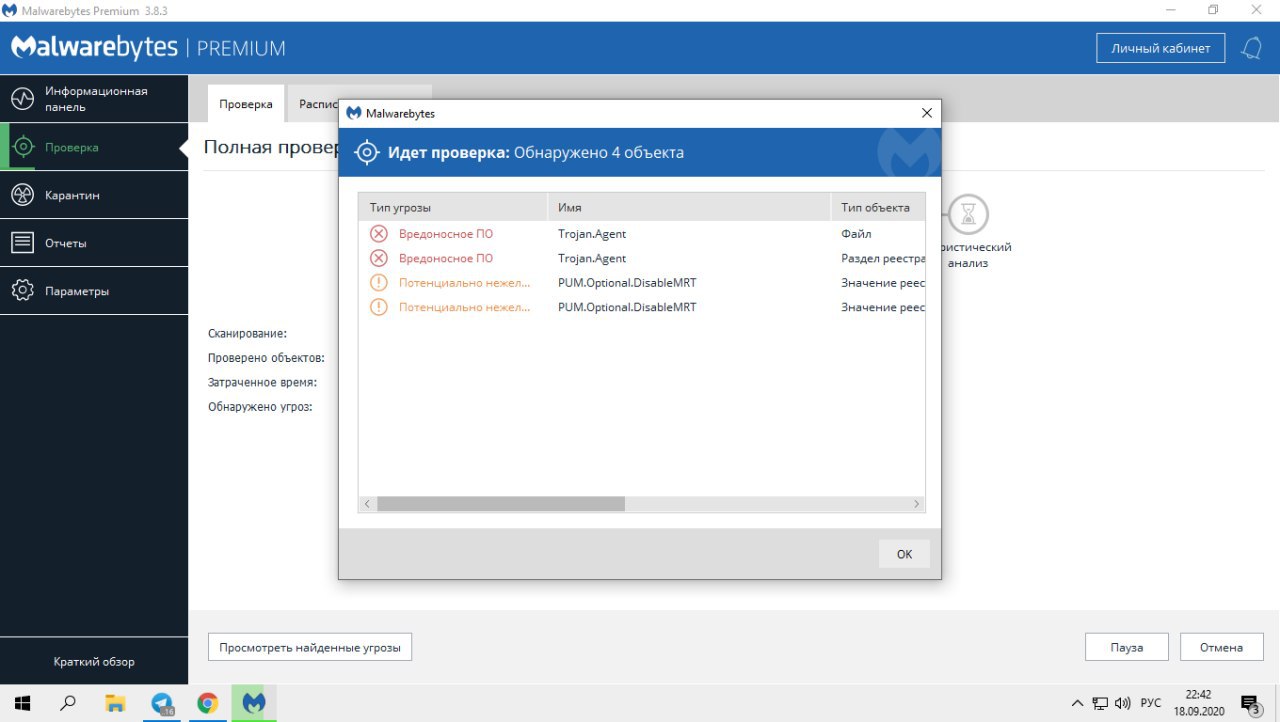The width and height of the screenshot is (1280, 722).
Task: Click the scan target icon in sidebar
Action: 23,147
